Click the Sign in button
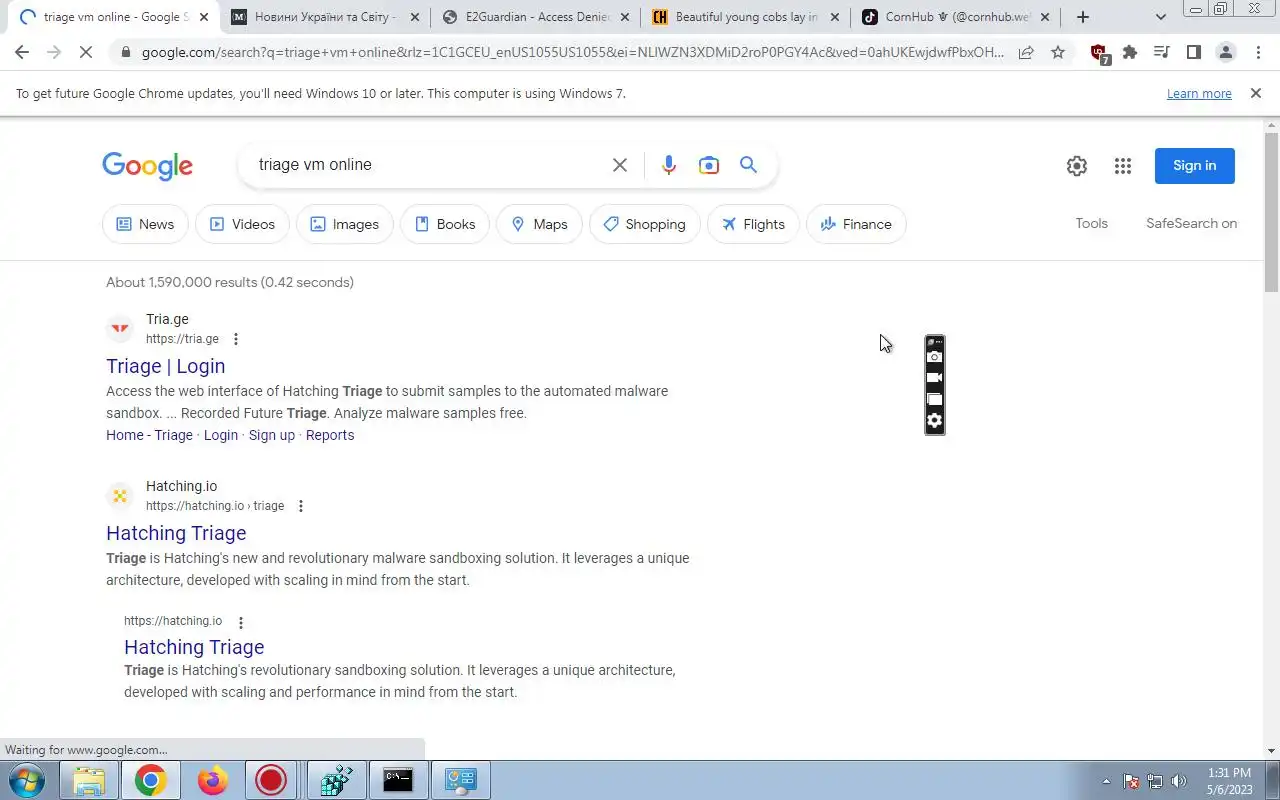Viewport: 1280px width, 800px height. click(x=1194, y=166)
